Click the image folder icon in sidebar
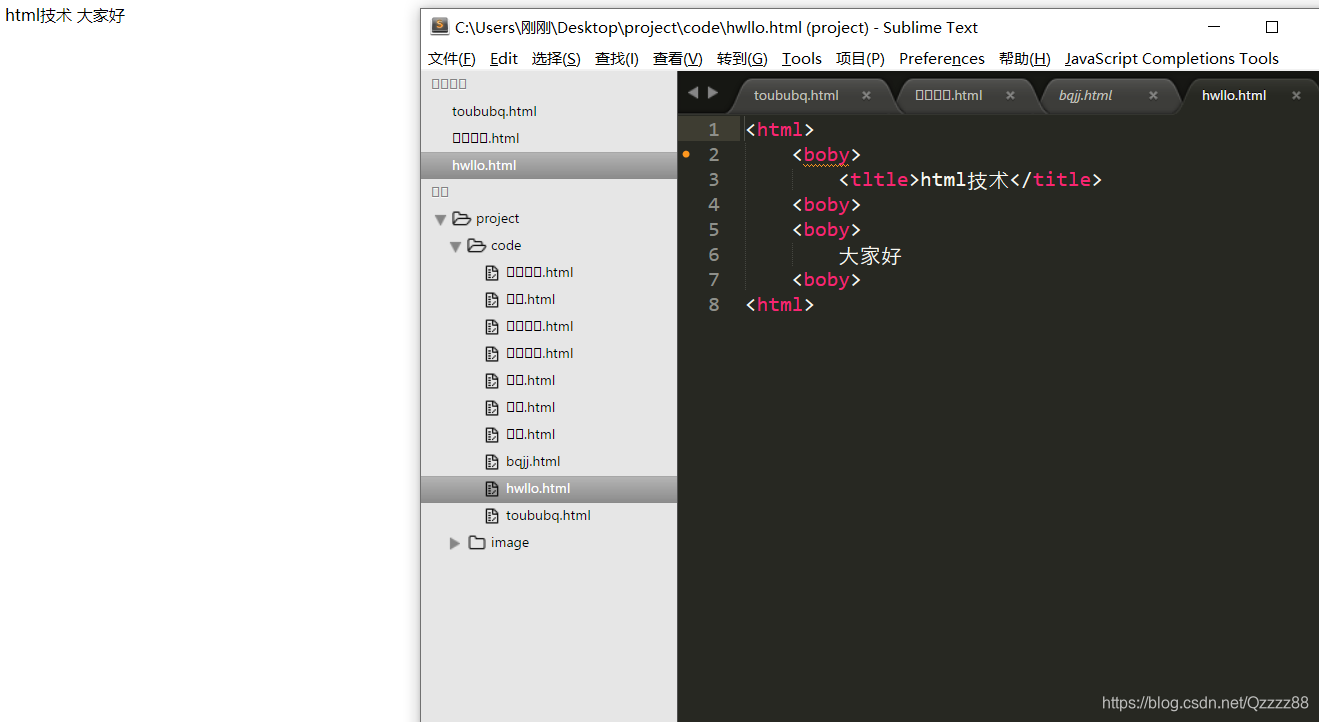 pyautogui.click(x=476, y=542)
